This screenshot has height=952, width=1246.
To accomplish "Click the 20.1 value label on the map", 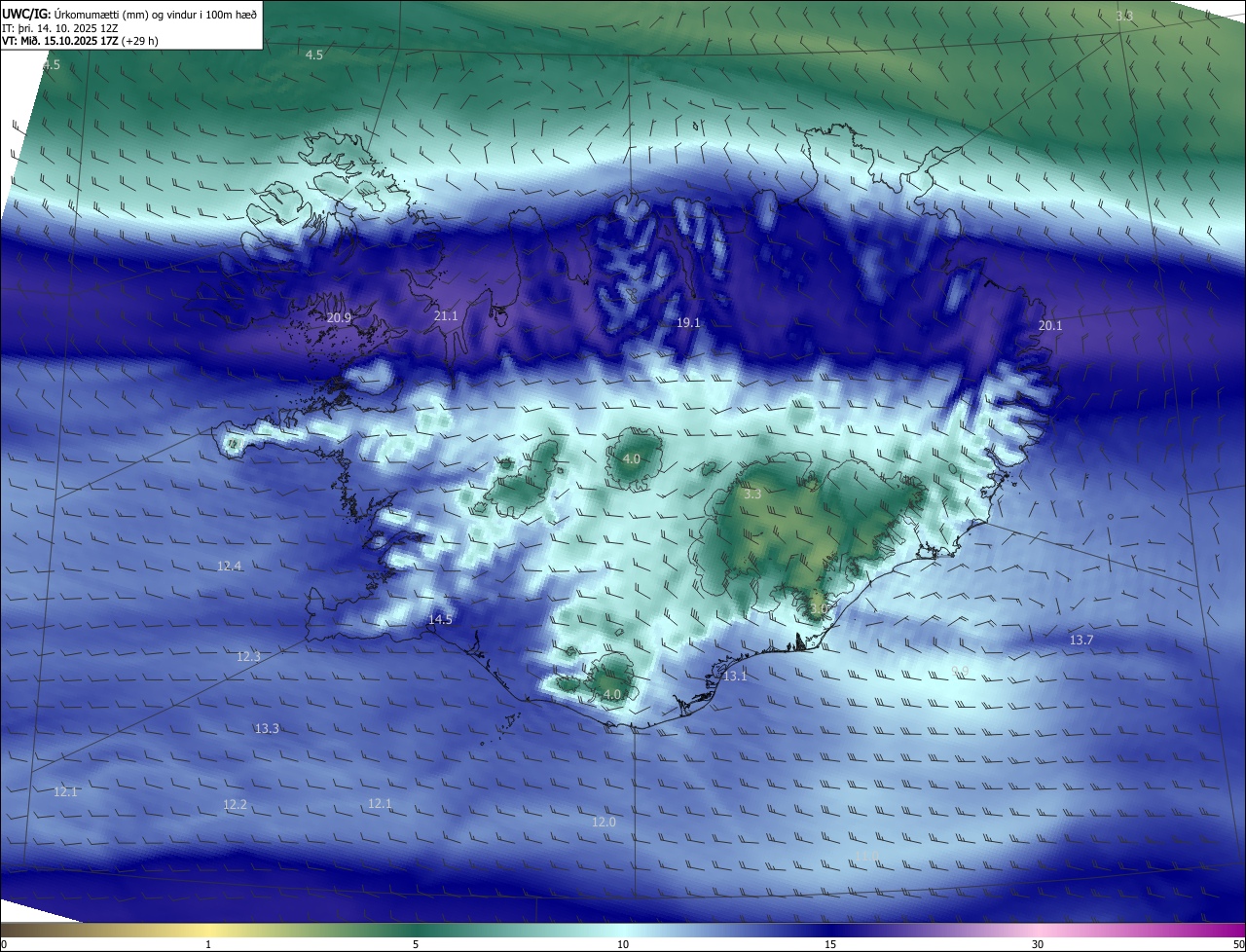I will point(1050,325).
